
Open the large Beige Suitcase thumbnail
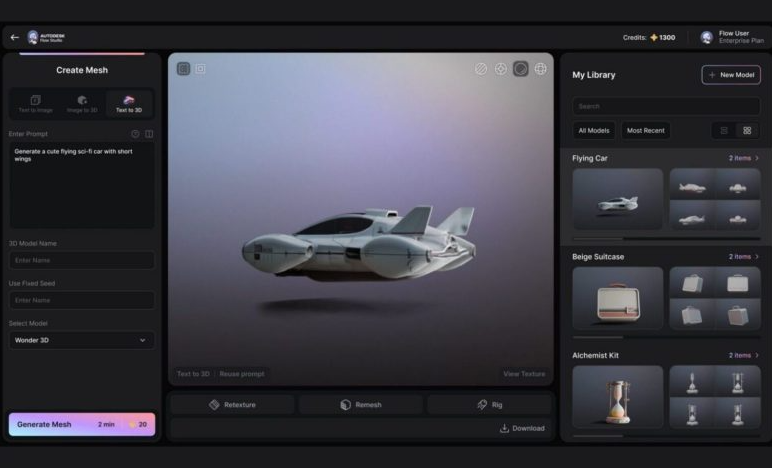coord(617,298)
